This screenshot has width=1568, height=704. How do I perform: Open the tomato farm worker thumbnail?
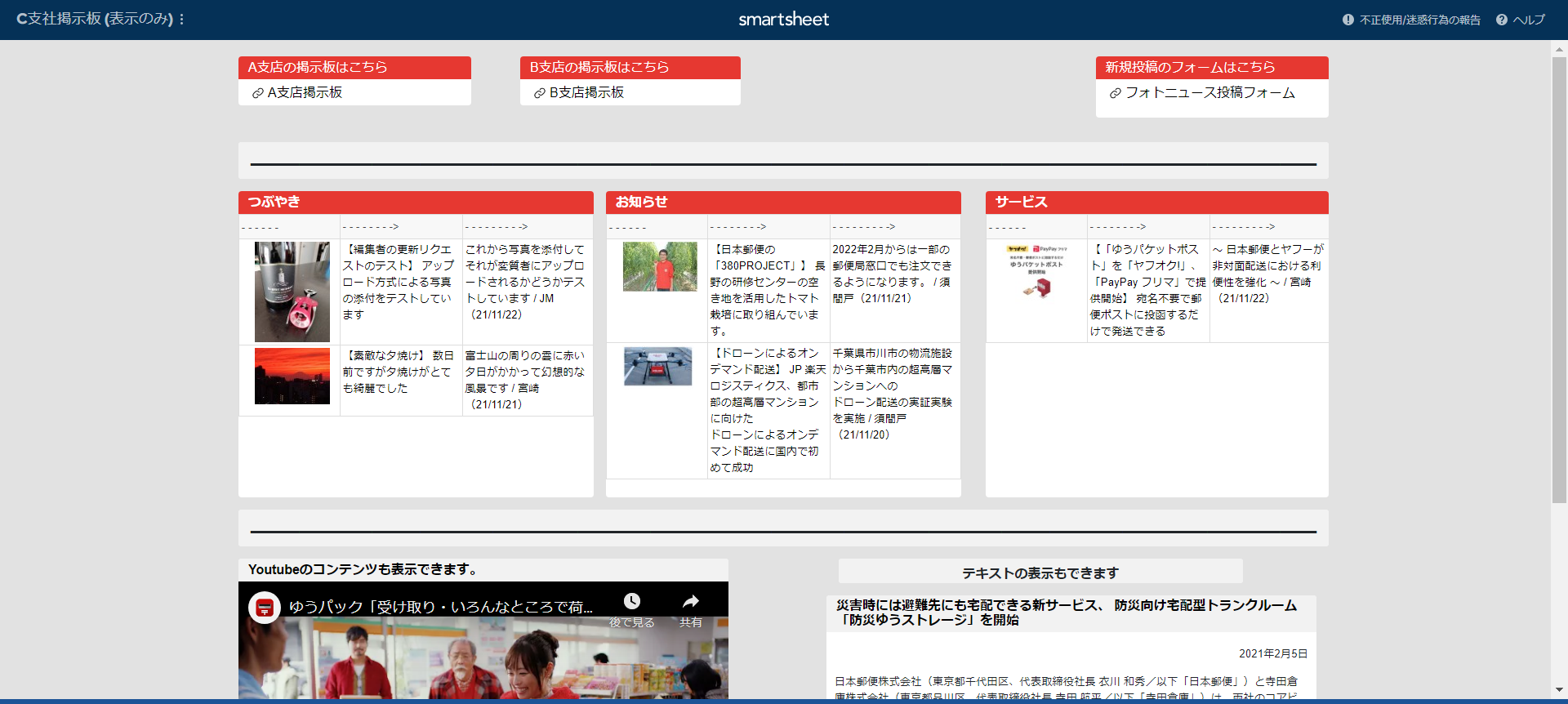660,266
